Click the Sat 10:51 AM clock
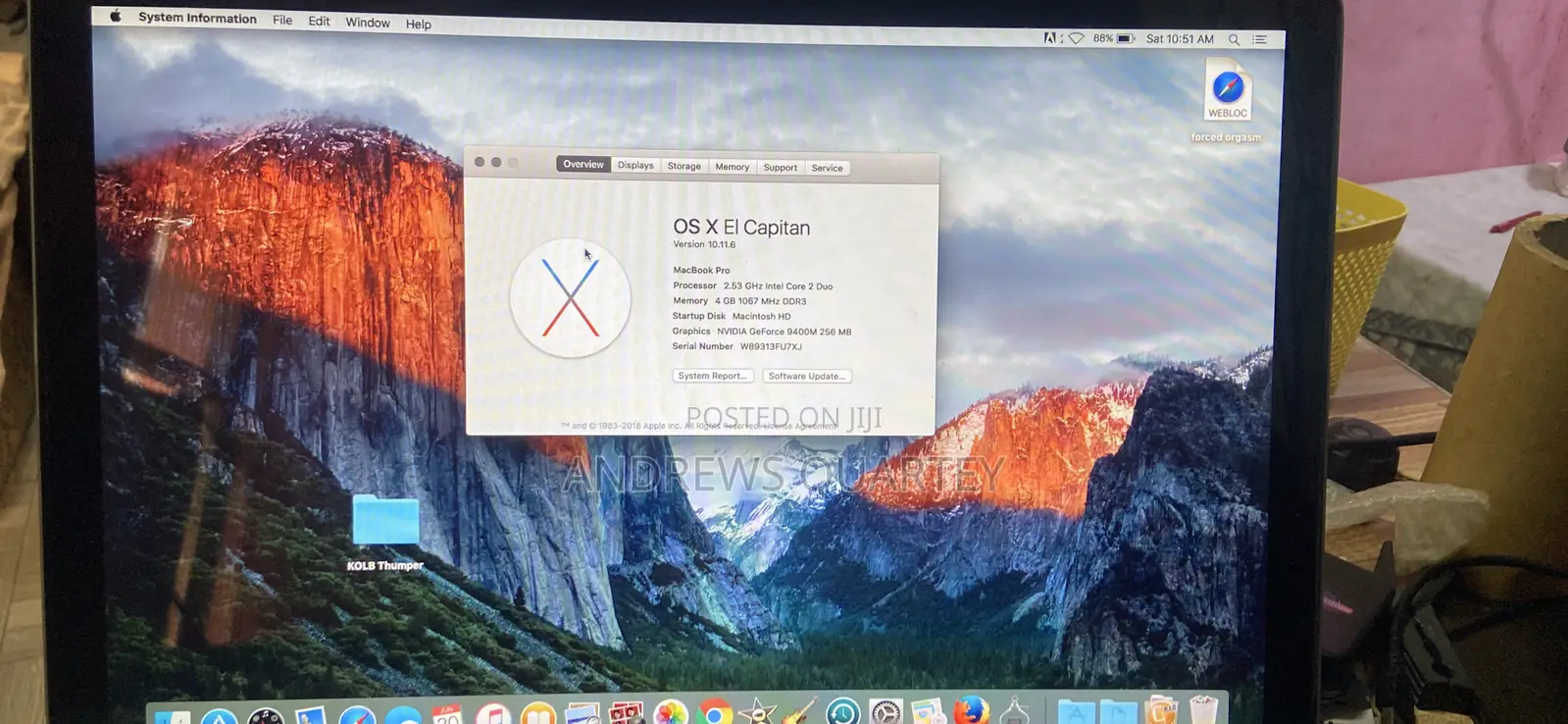Viewport: 1568px width, 724px height. point(1180,39)
